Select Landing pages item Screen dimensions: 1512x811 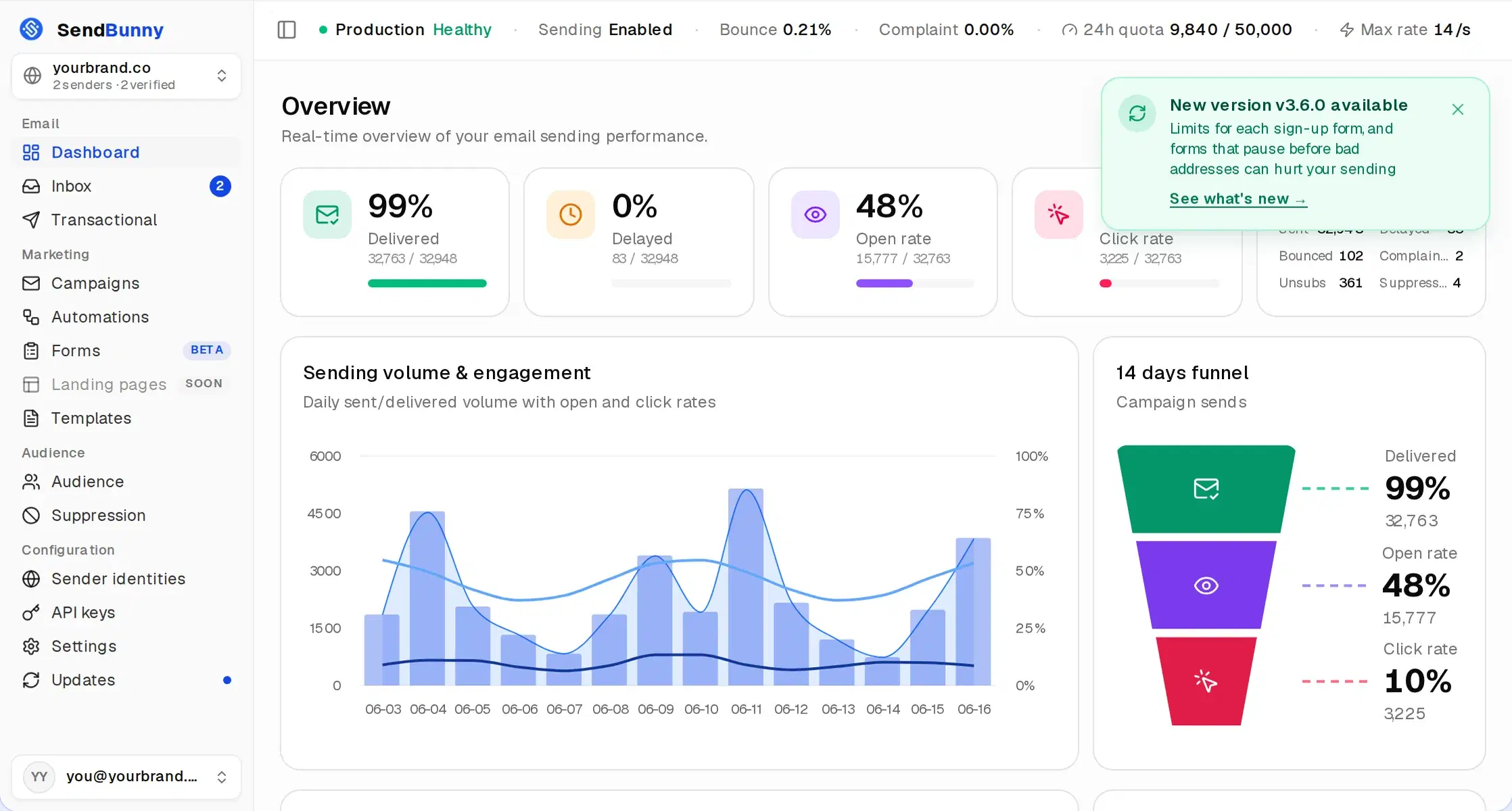[x=126, y=385]
